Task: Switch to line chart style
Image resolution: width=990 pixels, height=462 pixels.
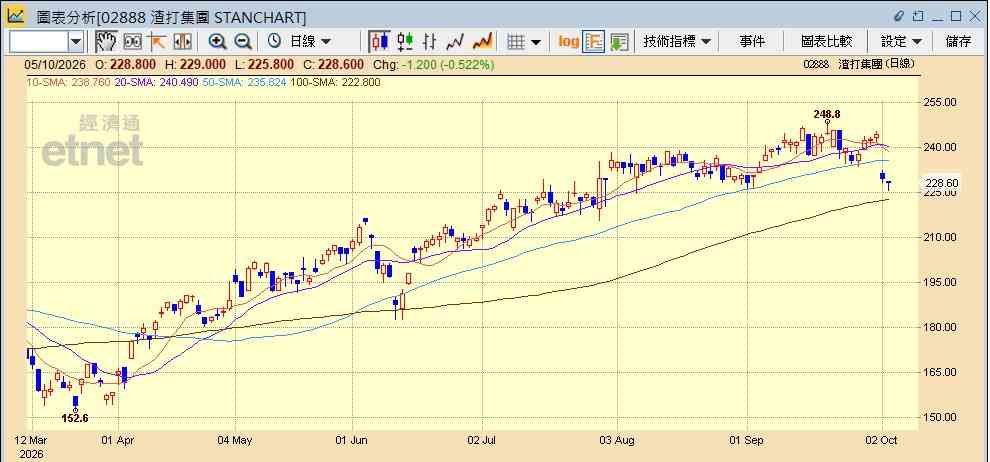Action: click(x=455, y=42)
